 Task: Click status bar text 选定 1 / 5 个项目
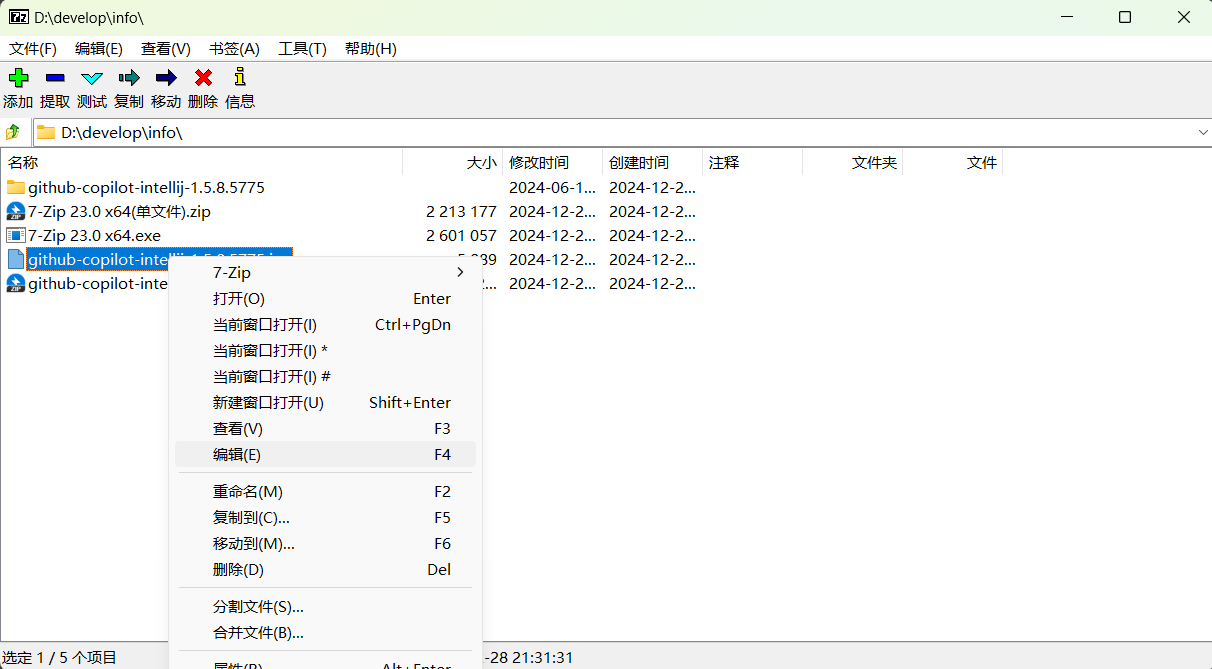pyautogui.click(x=60, y=657)
